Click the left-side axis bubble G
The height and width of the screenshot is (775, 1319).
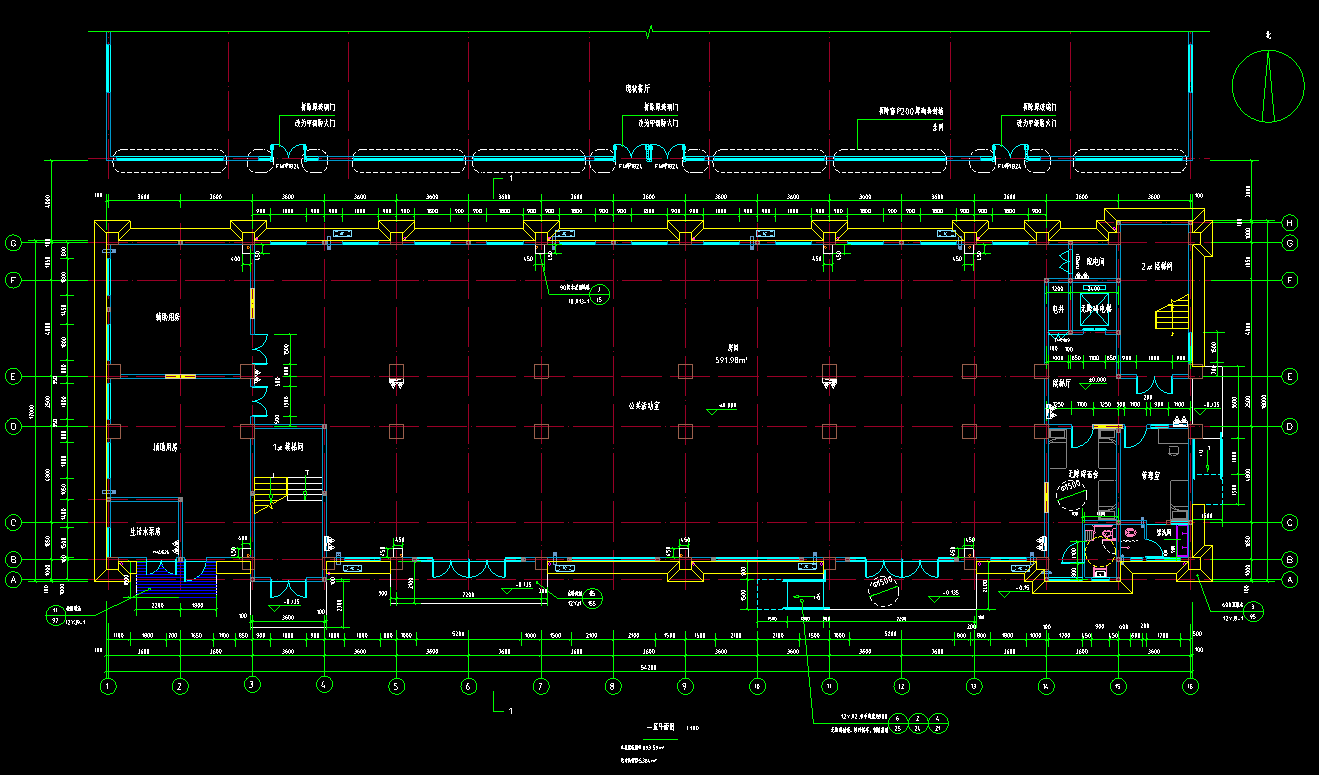click(14, 243)
